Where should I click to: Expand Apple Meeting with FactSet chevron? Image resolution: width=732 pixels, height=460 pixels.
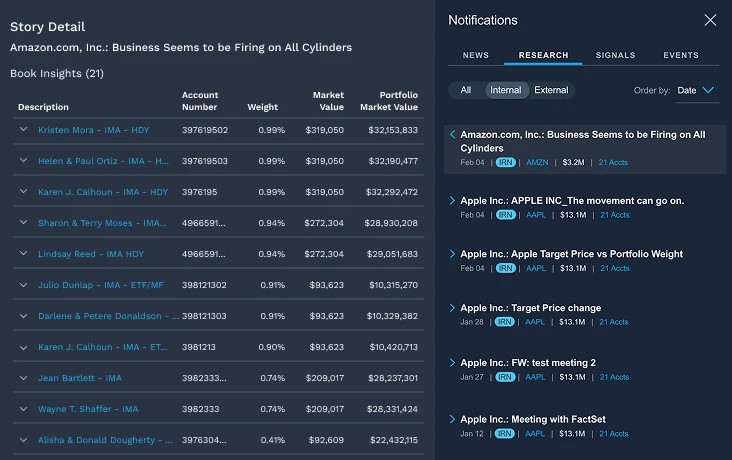[x=452, y=419]
